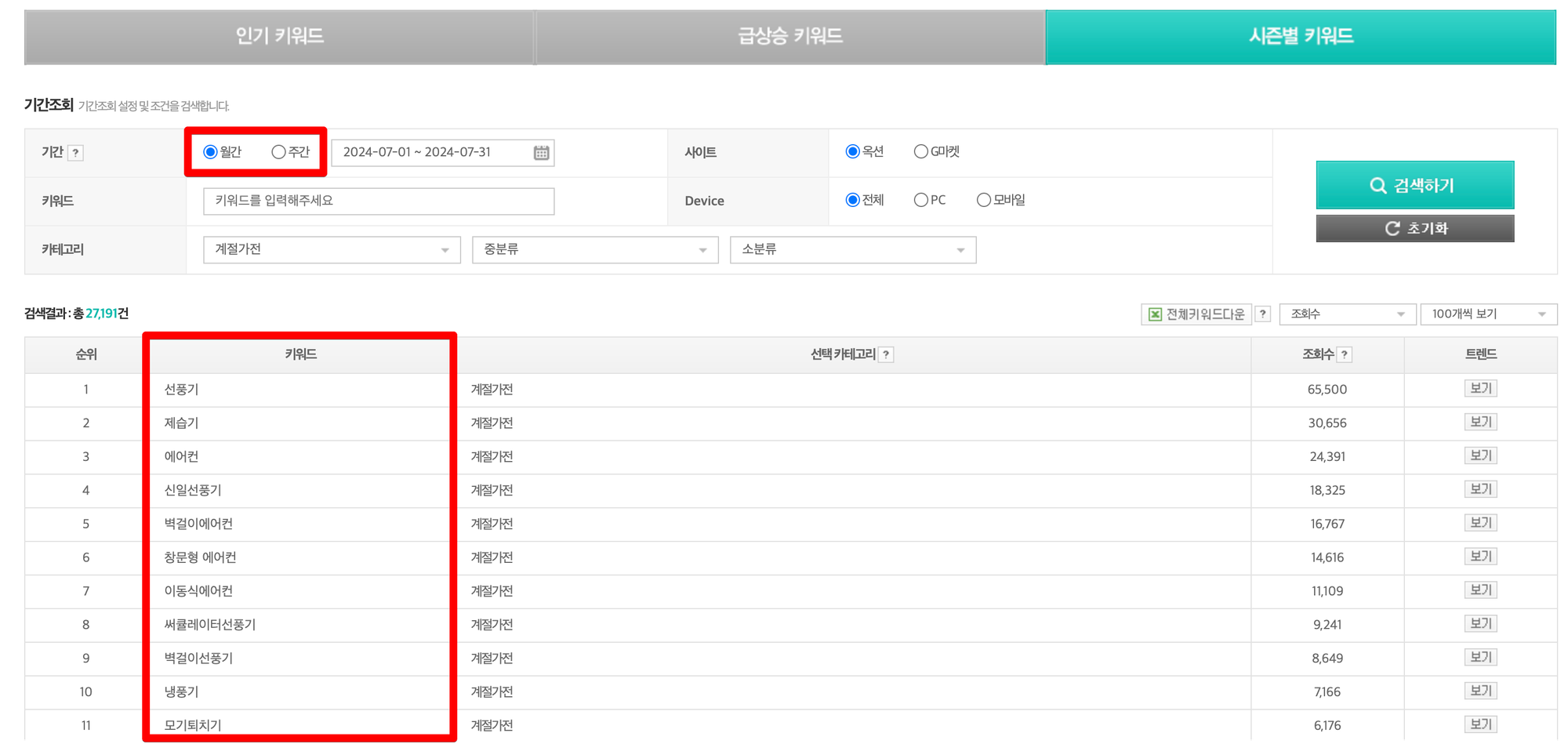
Task: Open the 소분류 category dropdown
Action: coord(853,249)
